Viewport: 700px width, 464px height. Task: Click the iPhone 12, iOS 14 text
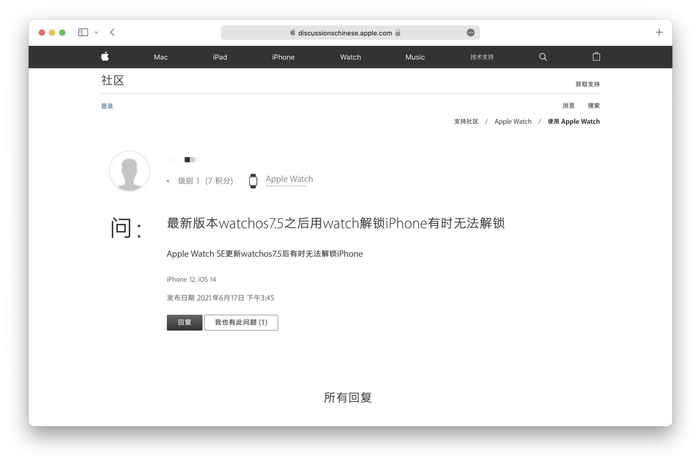tap(191, 279)
